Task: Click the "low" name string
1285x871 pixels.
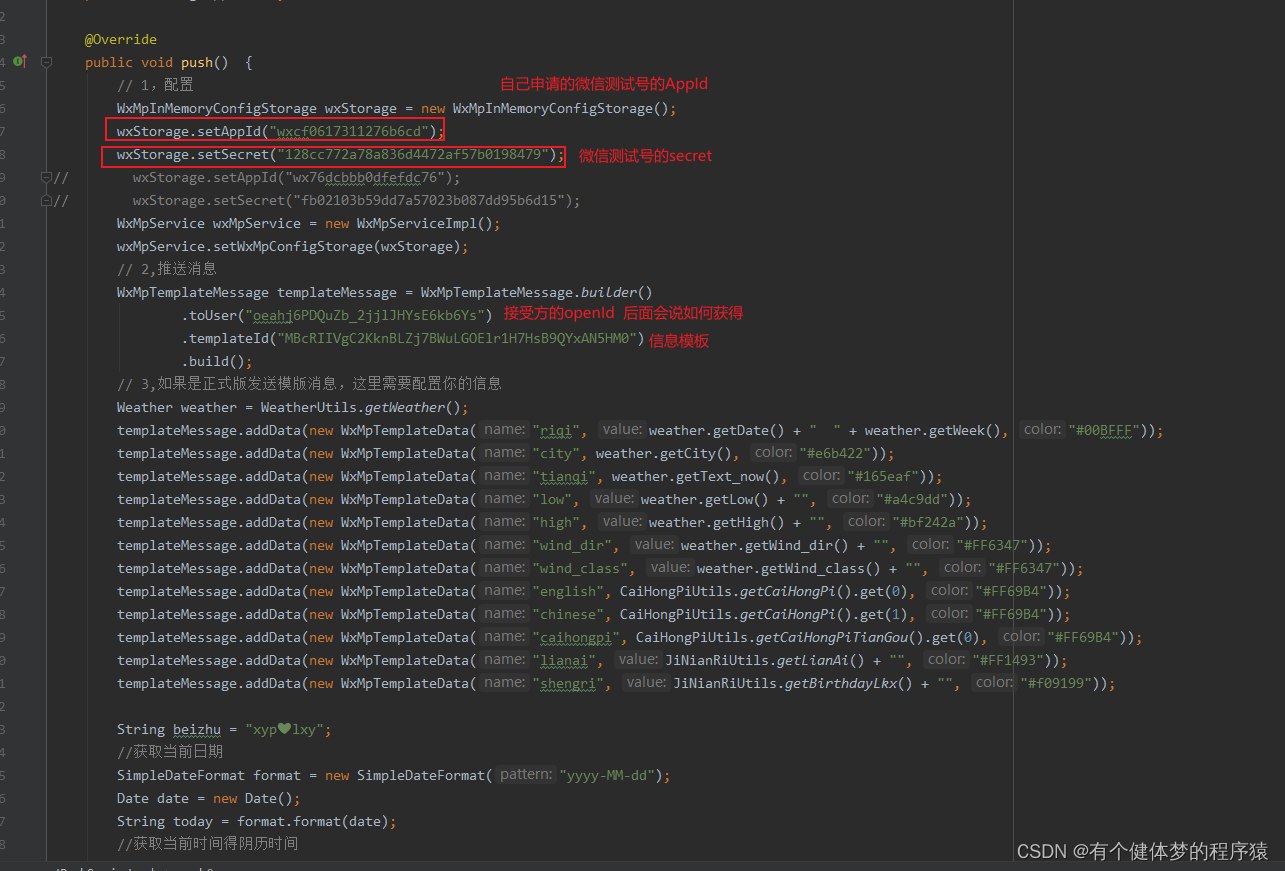Action: coord(553,499)
